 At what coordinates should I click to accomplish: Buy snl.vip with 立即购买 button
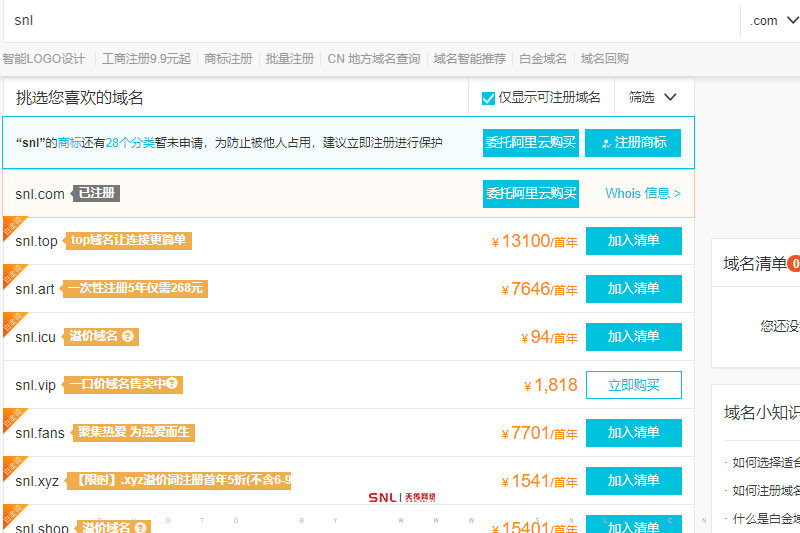coord(633,385)
